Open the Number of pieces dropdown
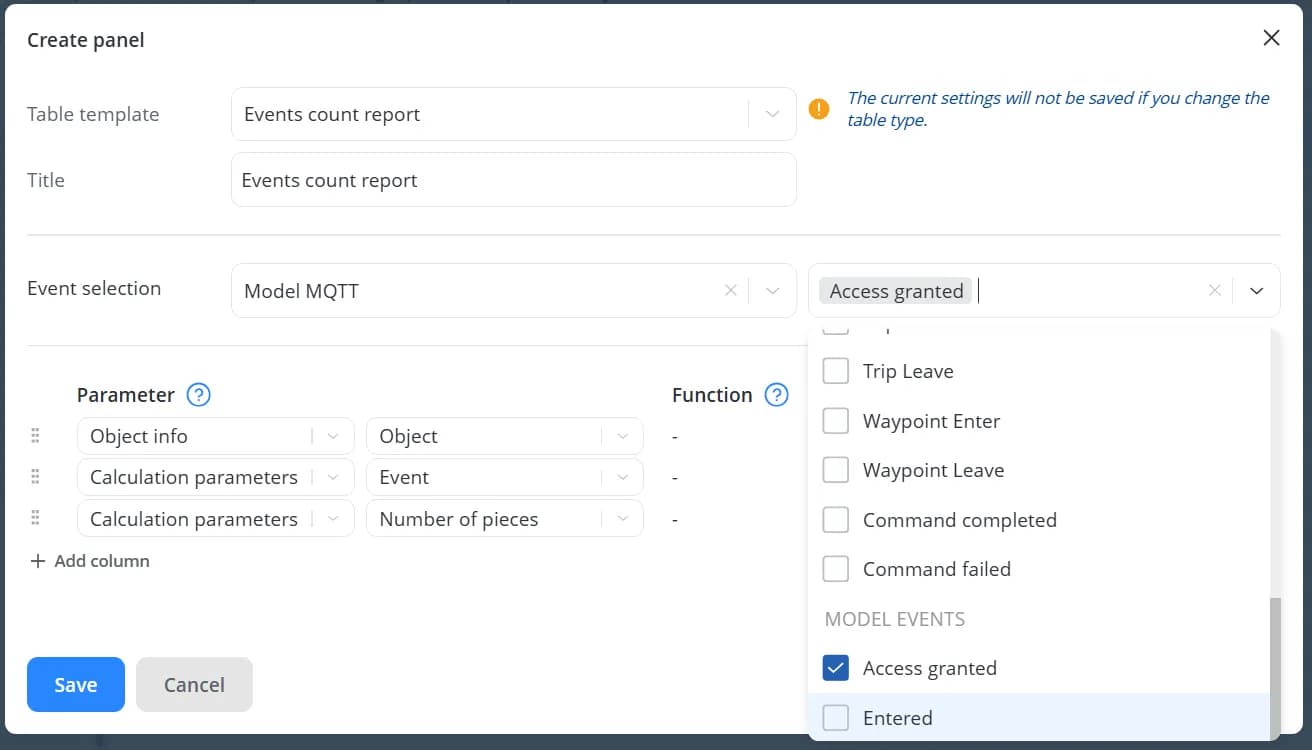 coord(505,519)
